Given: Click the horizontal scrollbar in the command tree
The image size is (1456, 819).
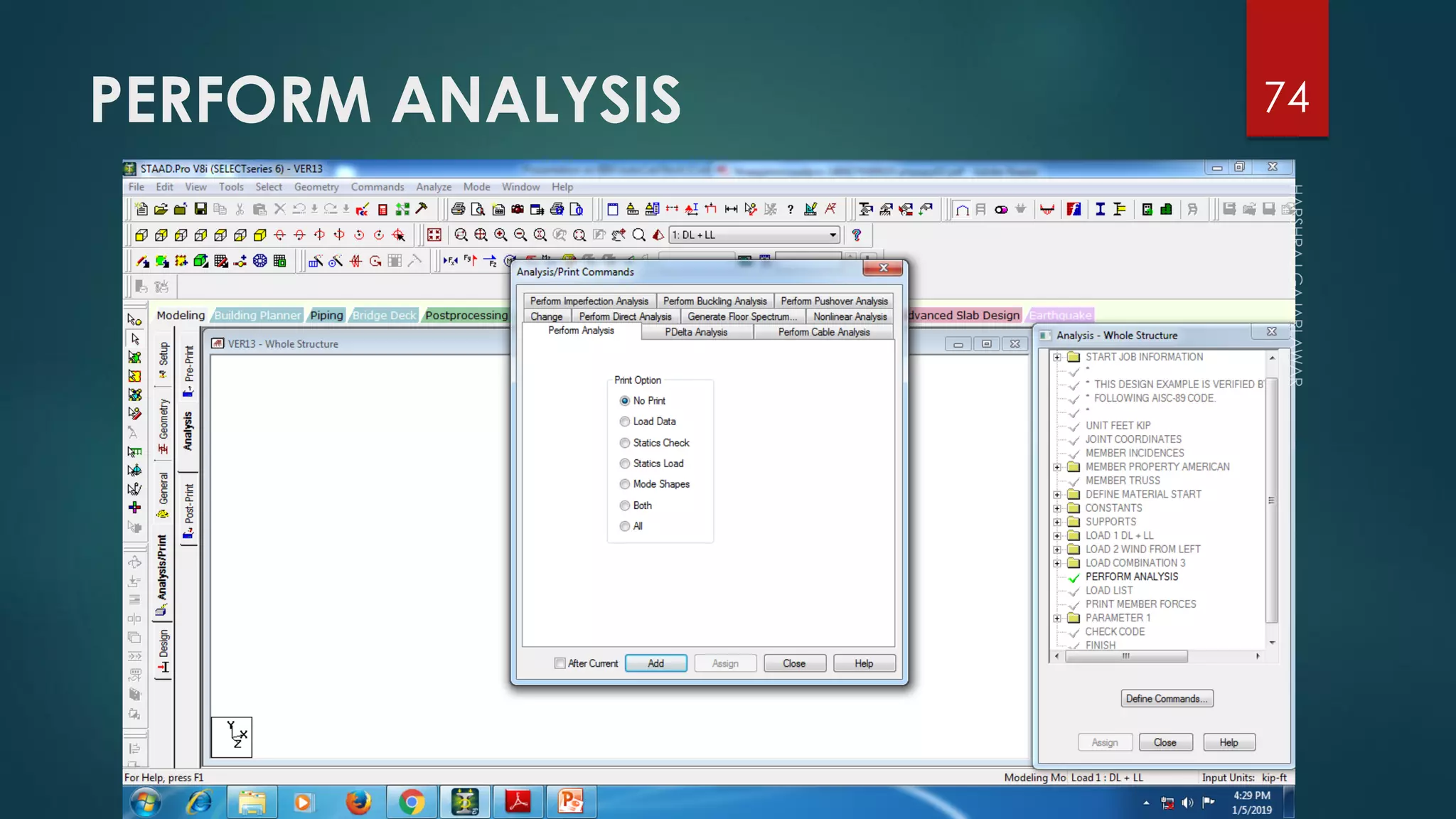Looking at the screenshot, I should click(x=1126, y=656).
